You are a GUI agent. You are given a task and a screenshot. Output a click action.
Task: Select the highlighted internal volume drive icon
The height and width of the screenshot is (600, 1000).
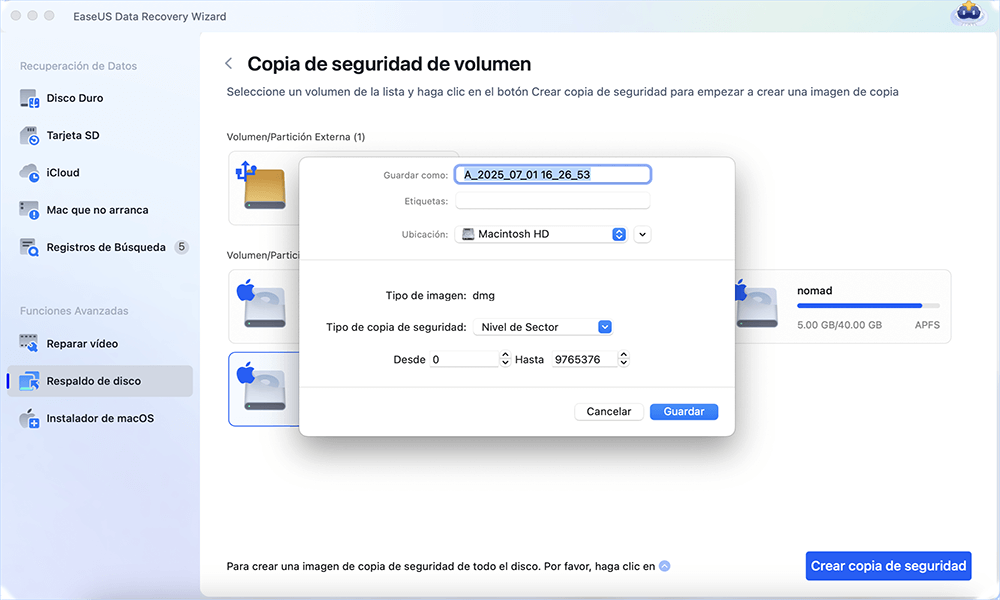263,388
